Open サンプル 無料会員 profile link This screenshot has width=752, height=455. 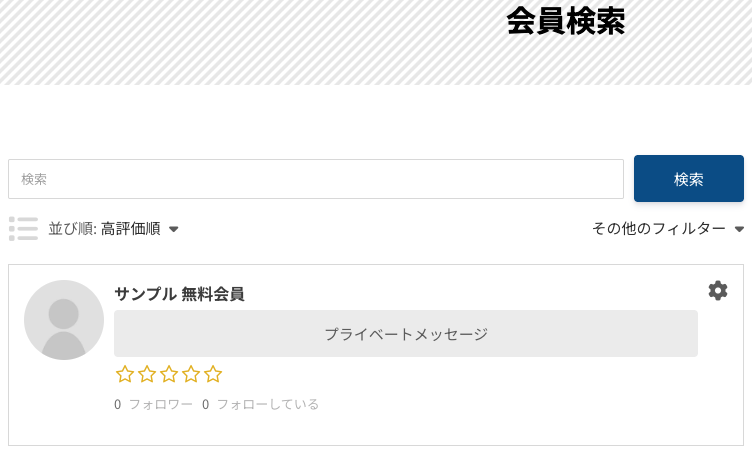click(x=180, y=294)
